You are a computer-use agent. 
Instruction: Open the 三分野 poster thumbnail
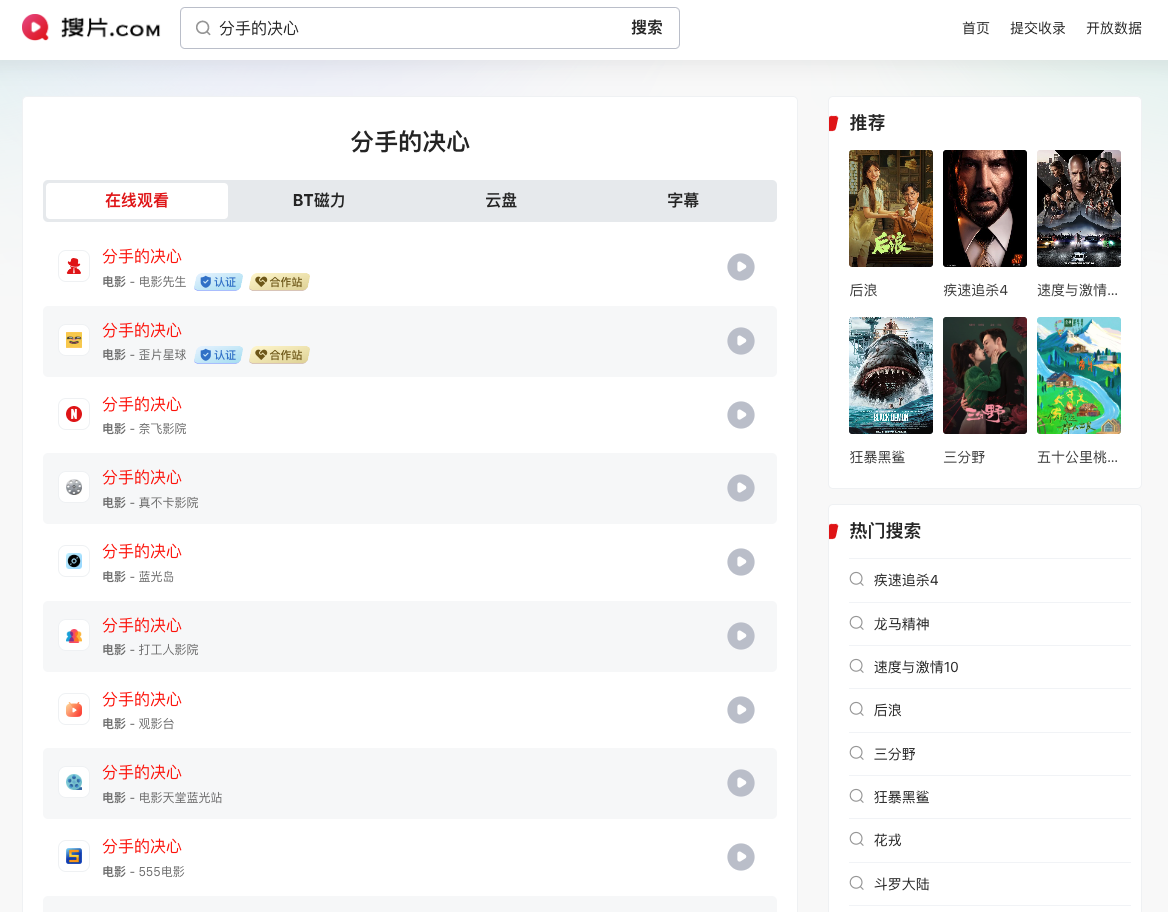tap(985, 376)
